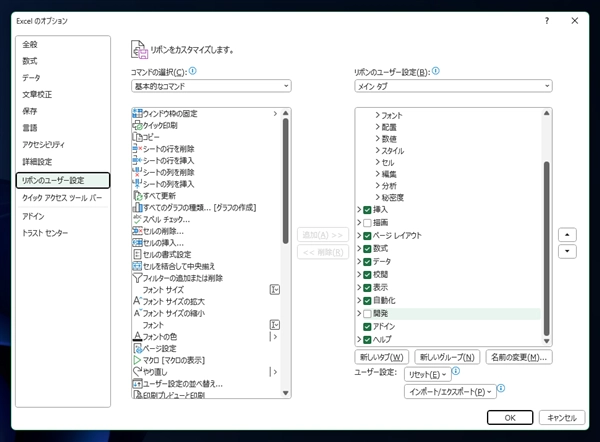Click the ribbon tabs list scrollbar thumb
Screen dimensions: 600x442
click(546, 249)
